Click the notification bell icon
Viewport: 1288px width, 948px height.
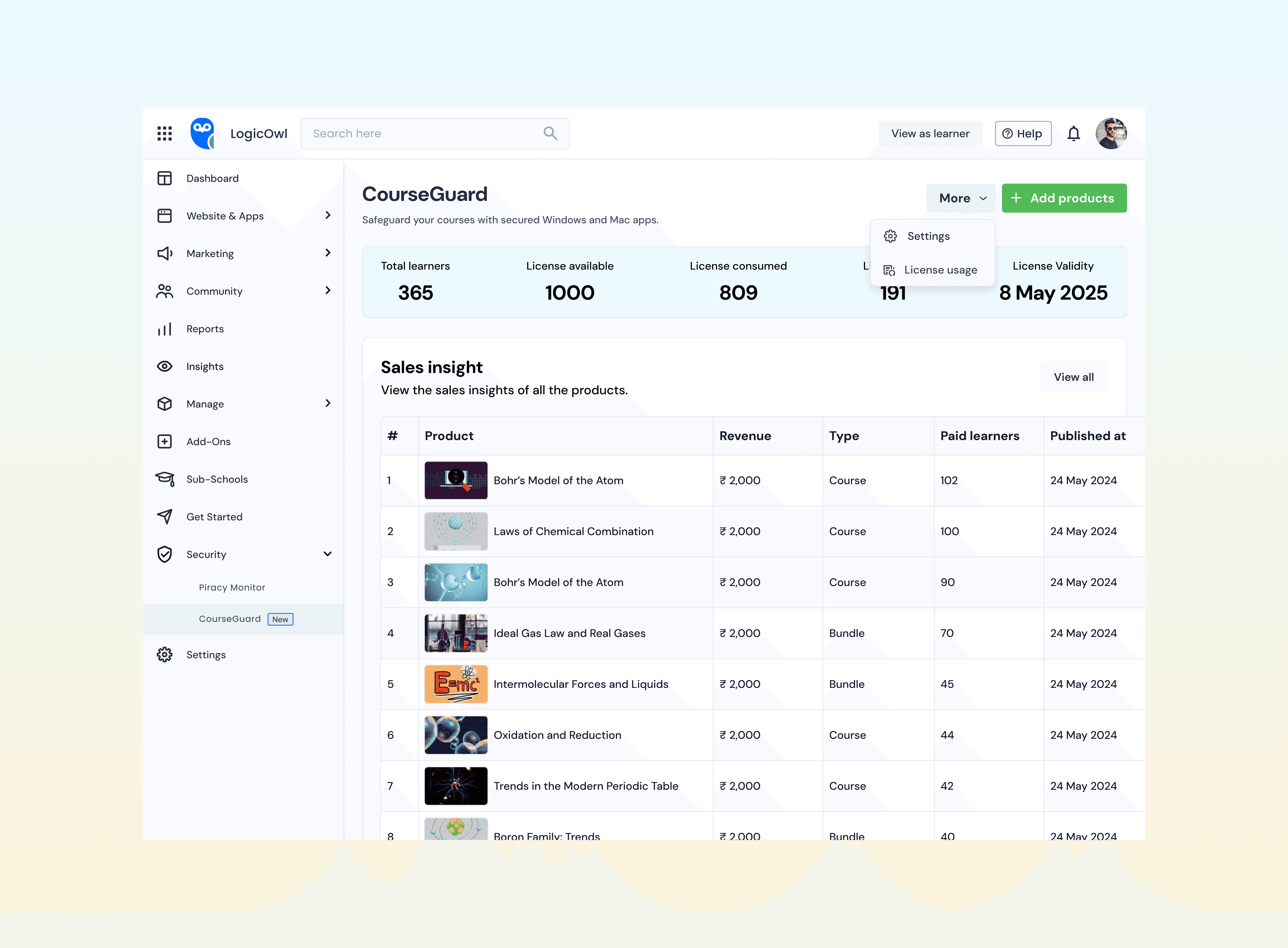coord(1073,134)
